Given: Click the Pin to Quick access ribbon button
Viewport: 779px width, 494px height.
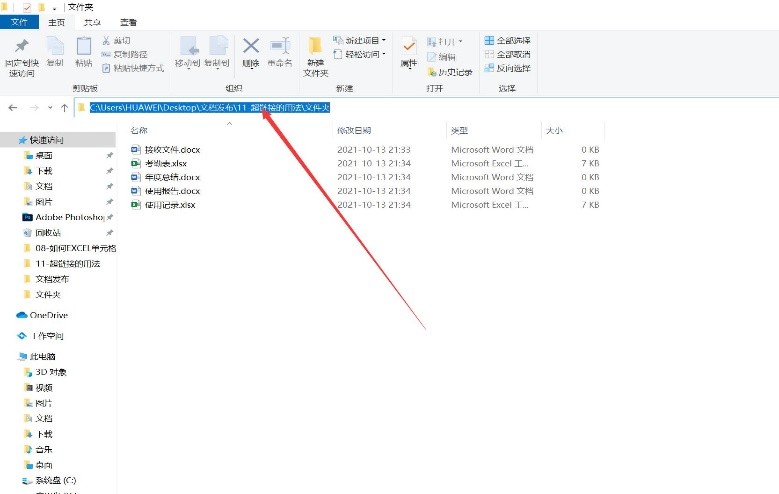Looking at the screenshot, I should point(21,57).
